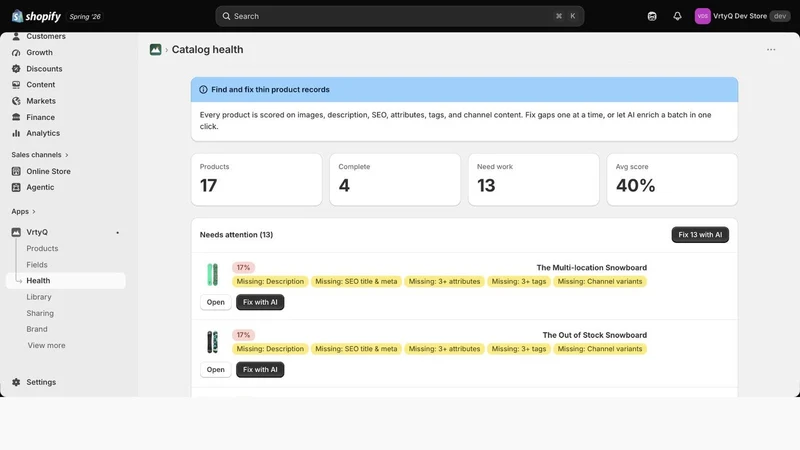Open the page more actions menu
Screen dimensions: 800x450
[x=771, y=49]
